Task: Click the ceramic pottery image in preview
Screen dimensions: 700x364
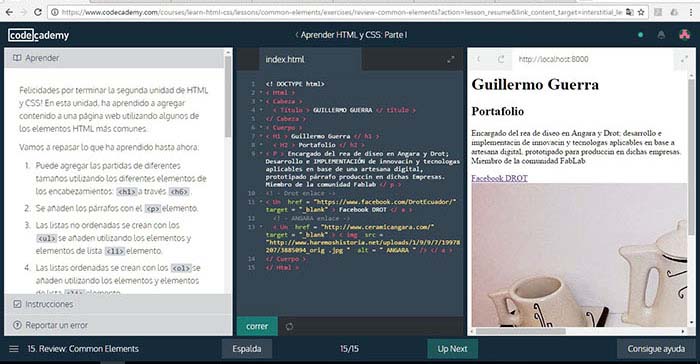Action: (579, 255)
